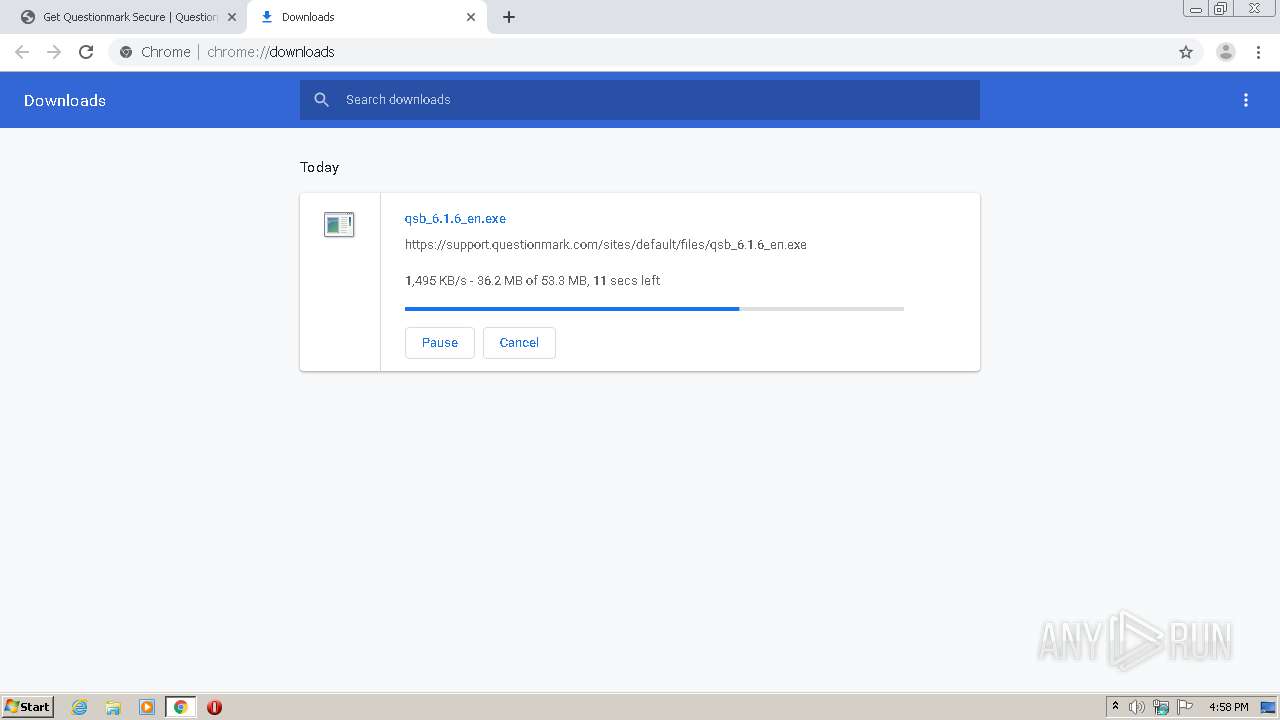Click the qsb_6.1.6_en.exe file icon
The width and height of the screenshot is (1280, 720).
[x=339, y=224]
